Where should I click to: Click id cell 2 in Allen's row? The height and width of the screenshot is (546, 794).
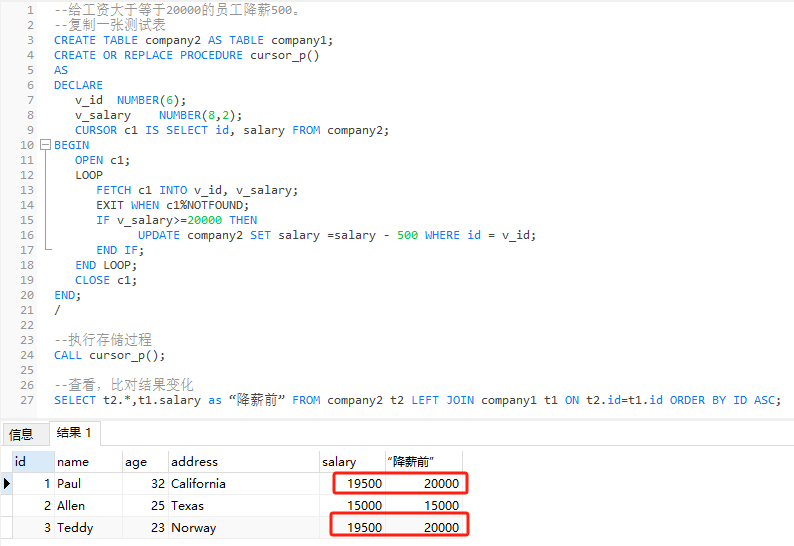click(33, 505)
